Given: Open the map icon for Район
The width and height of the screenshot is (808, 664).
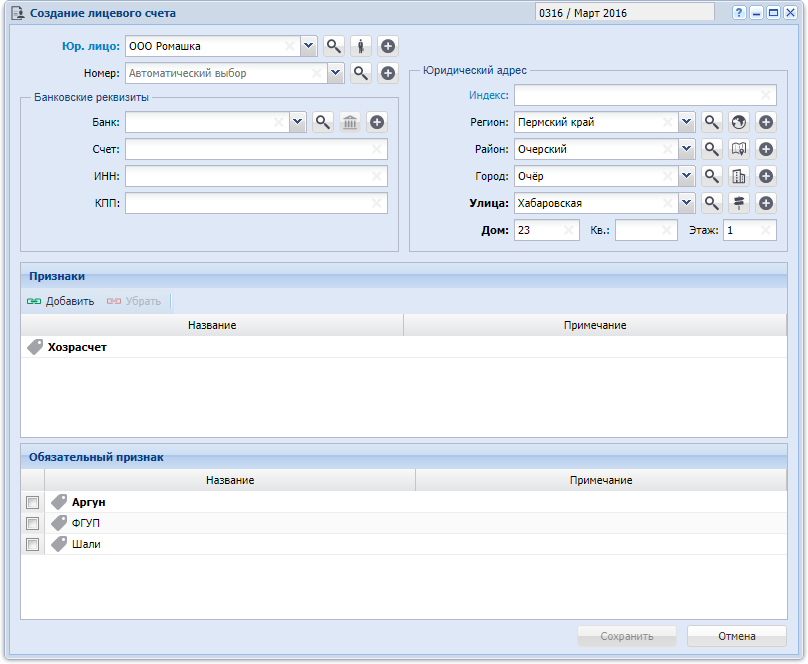Looking at the screenshot, I should 739,149.
